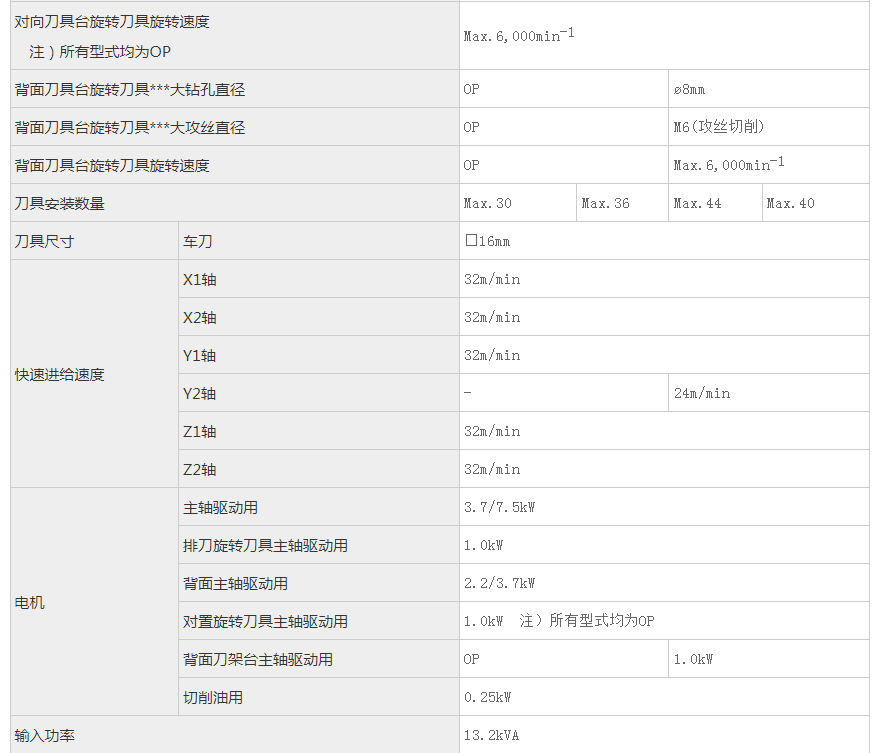Click the Max.30 tool count cell
The image size is (880, 753).
click(488, 203)
